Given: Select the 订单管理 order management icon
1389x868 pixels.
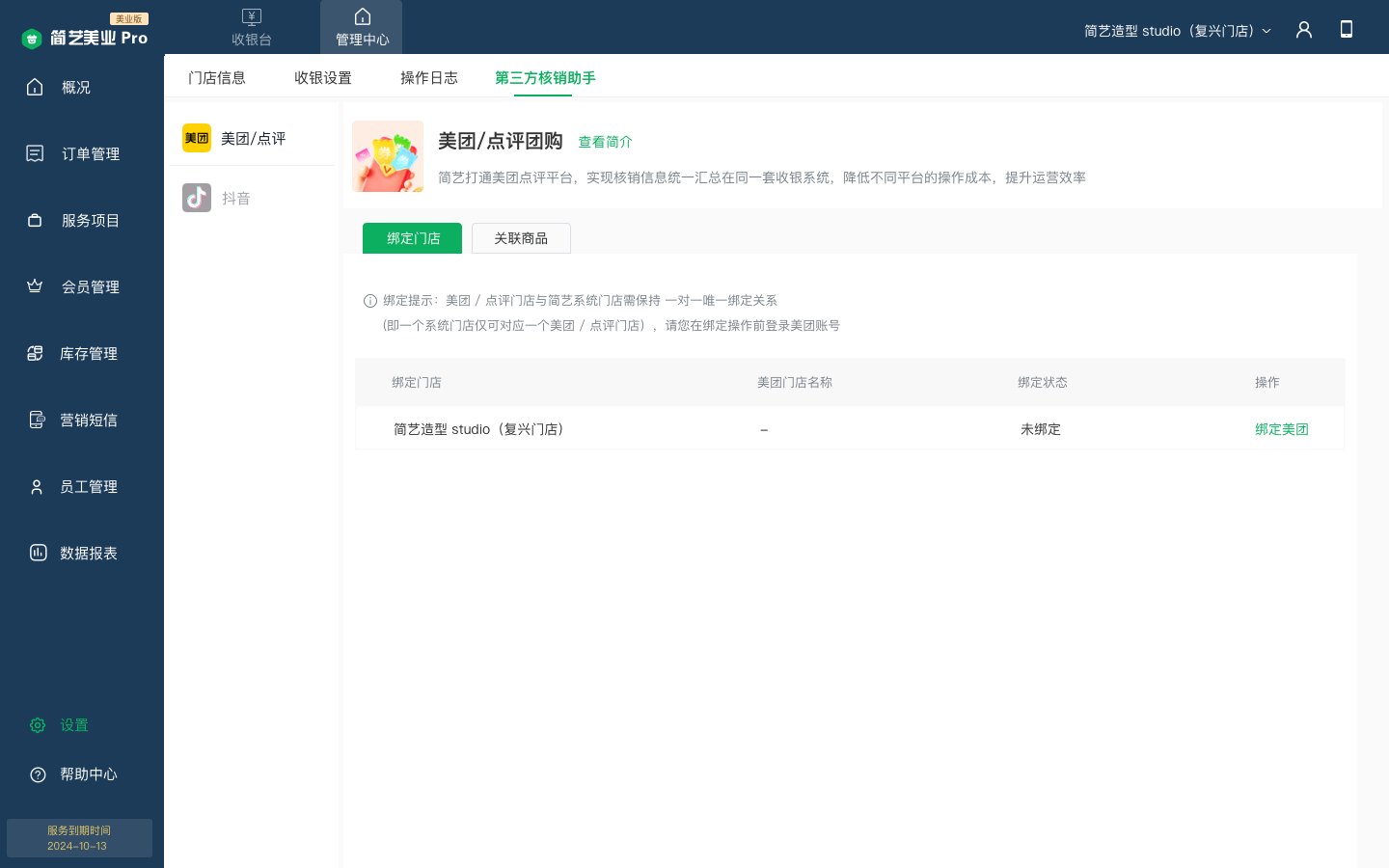Looking at the screenshot, I should tap(35, 153).
